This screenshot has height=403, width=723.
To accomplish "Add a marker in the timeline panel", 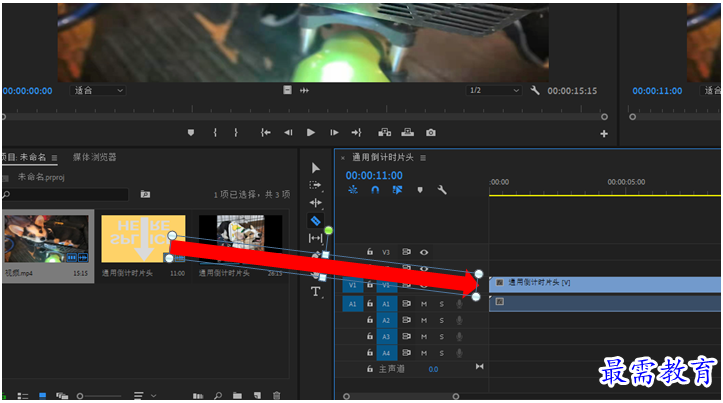I will click(420, 190).
